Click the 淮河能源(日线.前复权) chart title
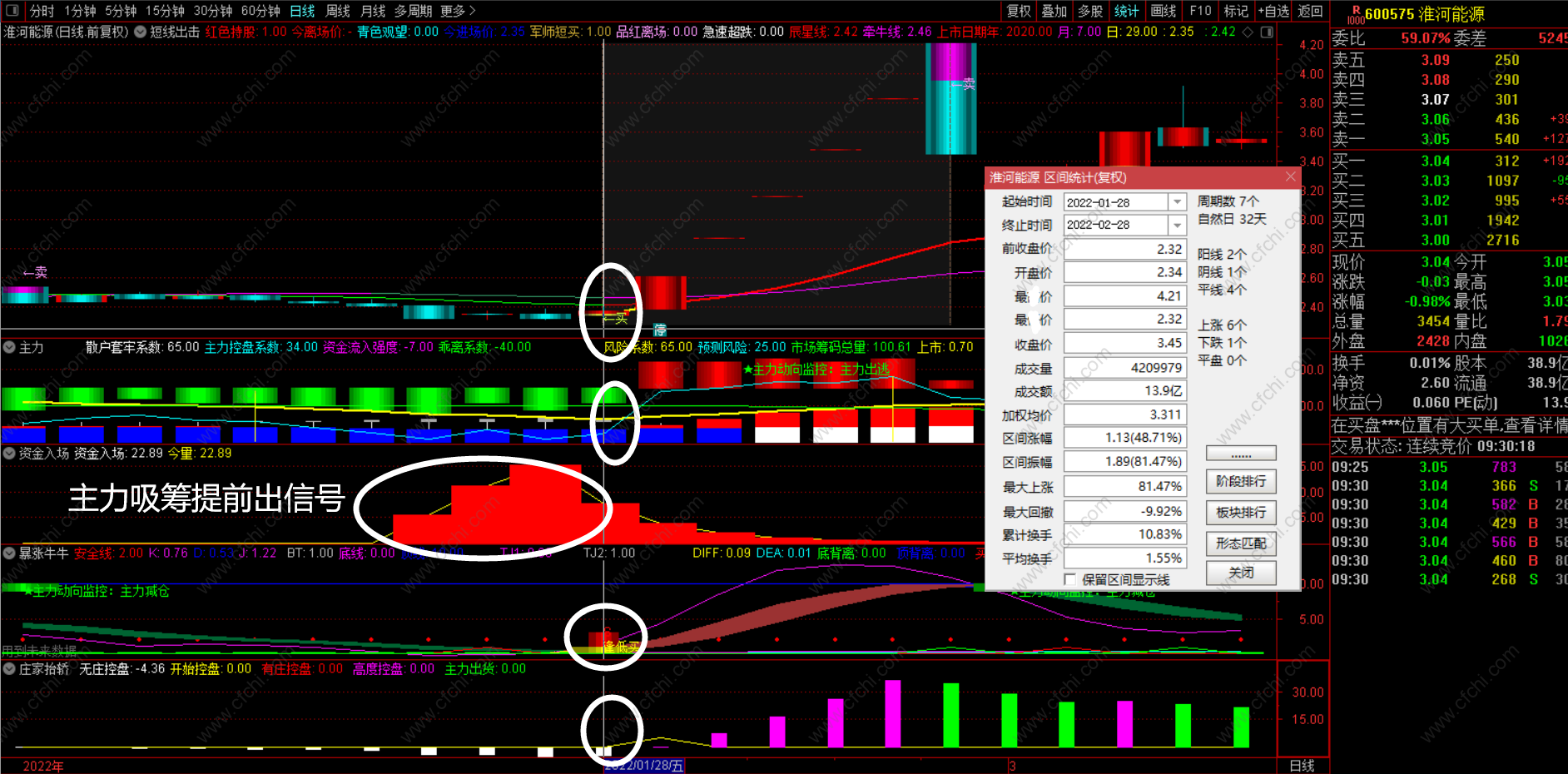1568x774 pixels. coord(67,32)
